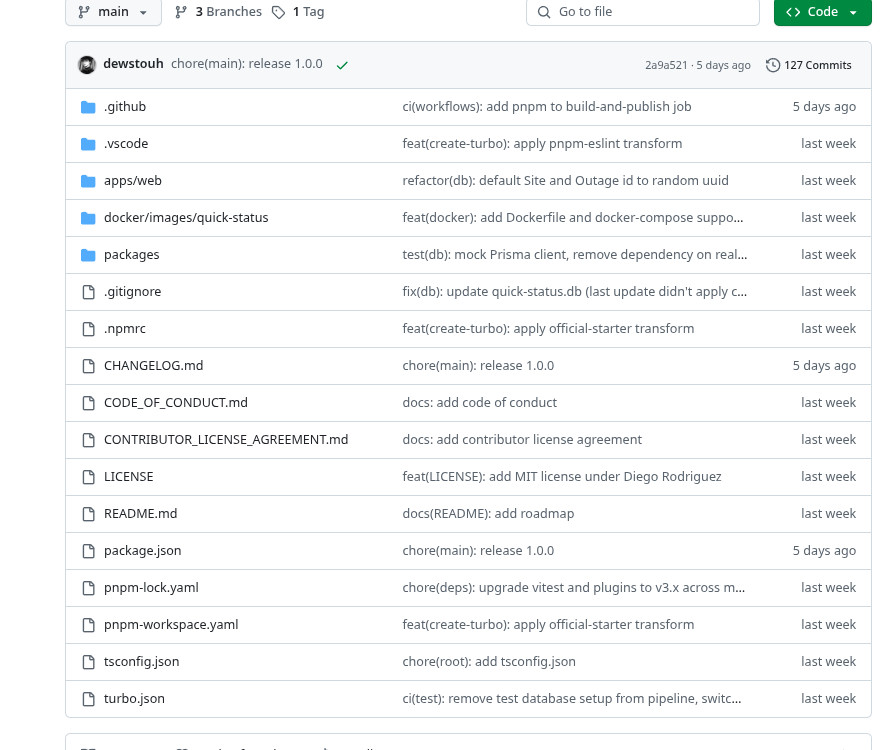Click the file icon next to pnpm-workspace.yaml

(89, 625)
